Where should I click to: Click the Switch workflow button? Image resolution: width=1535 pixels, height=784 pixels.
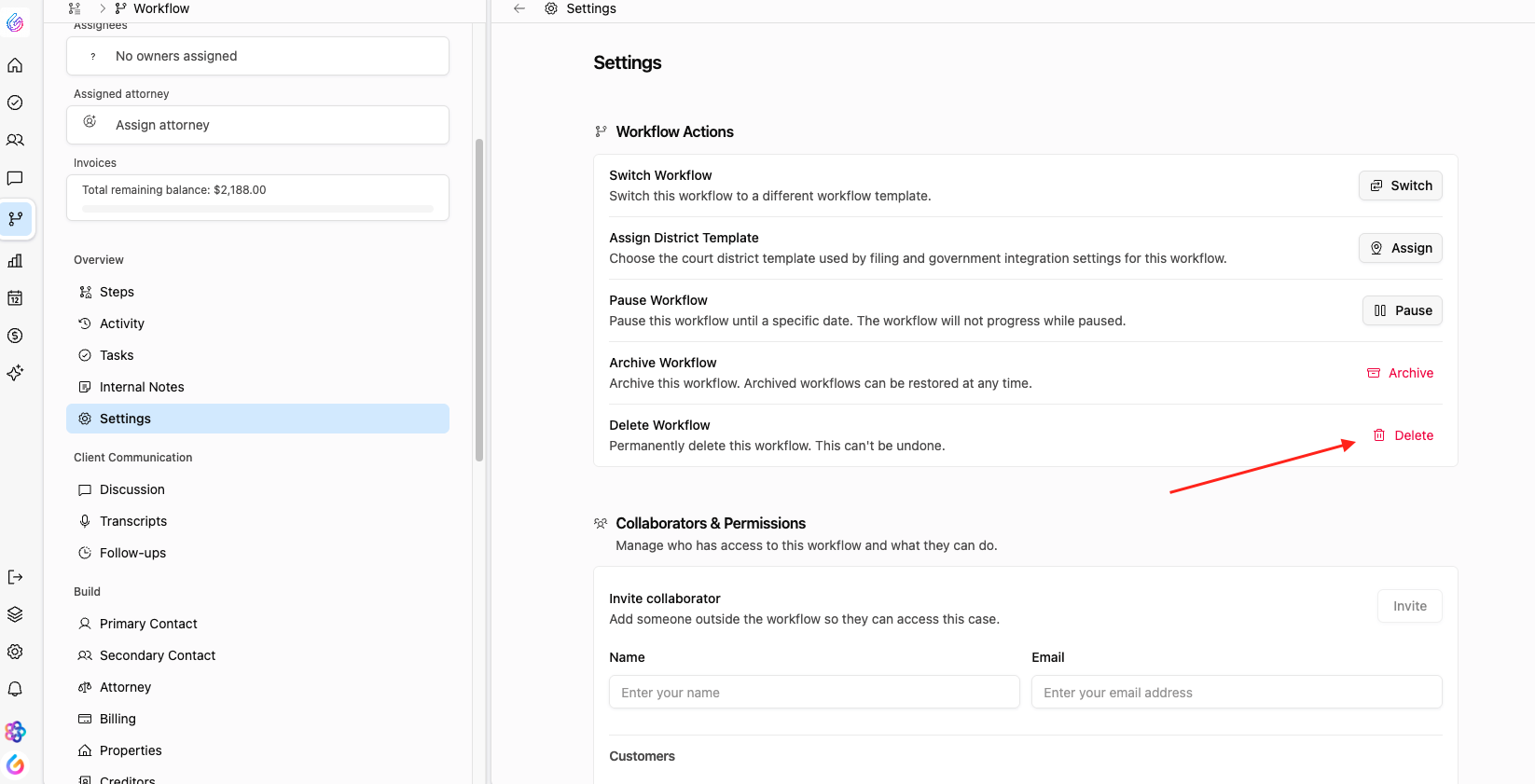click(x=1401, y=186)
